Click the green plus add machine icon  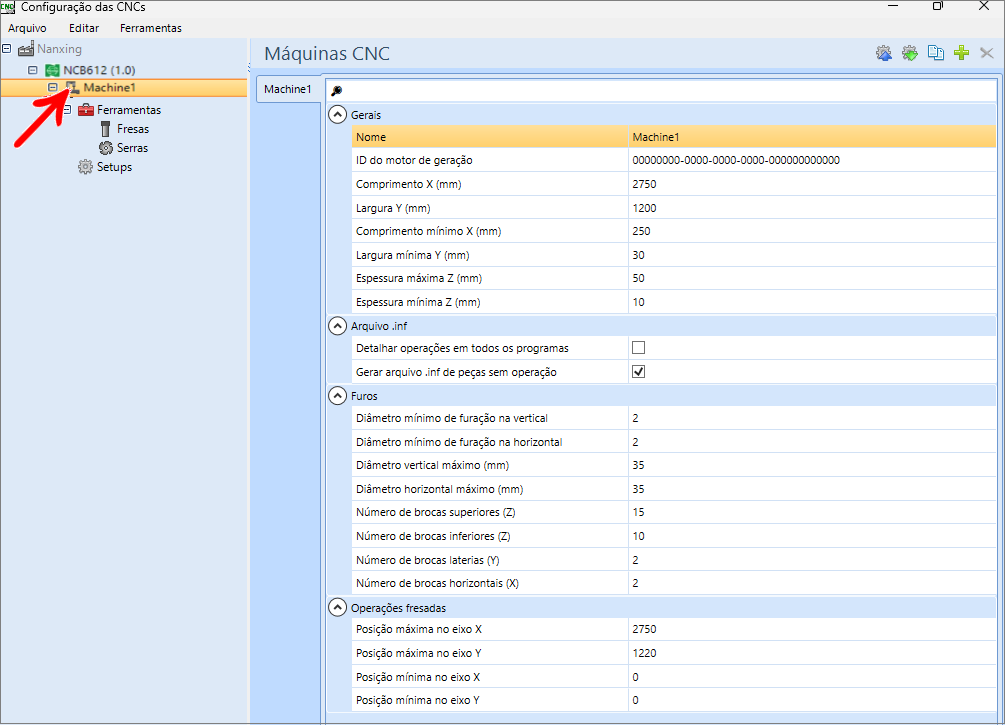pos(961,53)
